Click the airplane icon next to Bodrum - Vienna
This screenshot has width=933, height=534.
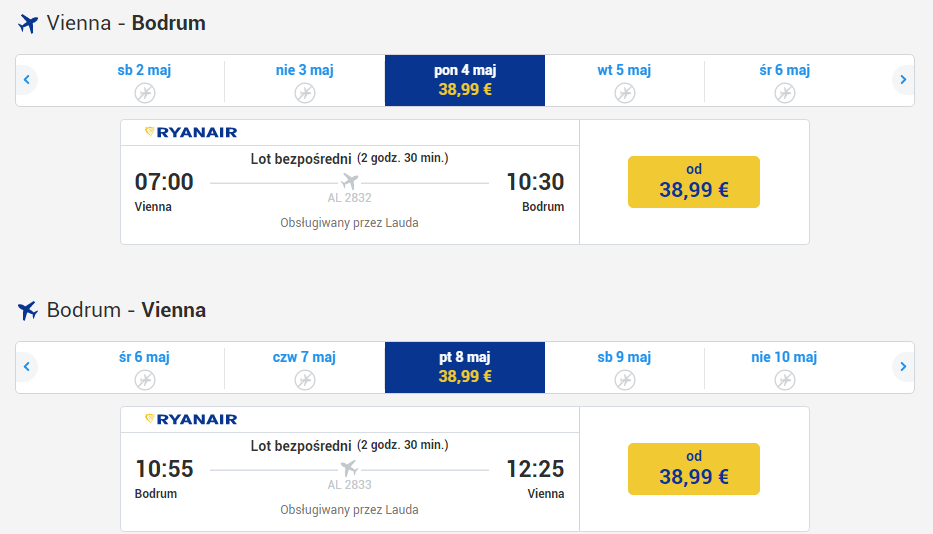click(28, 311)
